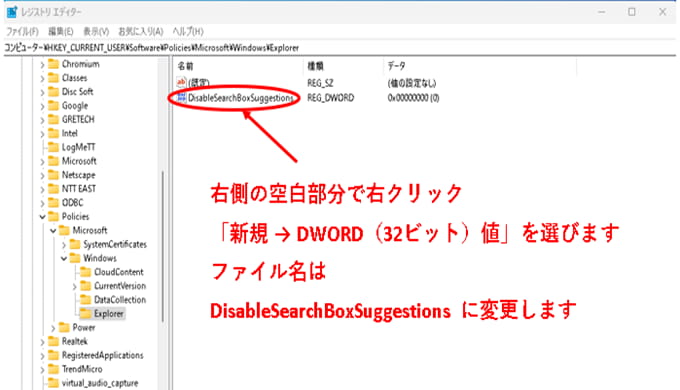This screenshot has width=680, height=390.
Task: Click the (値の設定なし) data cell
Action: tap(412, 83)
